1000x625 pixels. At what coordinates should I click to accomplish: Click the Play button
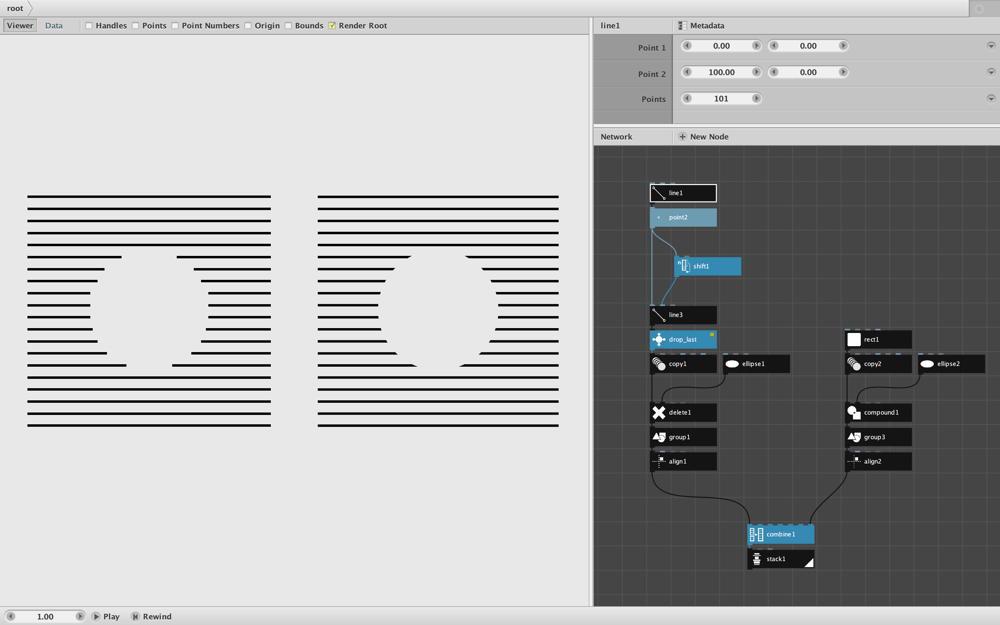pyautogui.click(x=106, y=617)
